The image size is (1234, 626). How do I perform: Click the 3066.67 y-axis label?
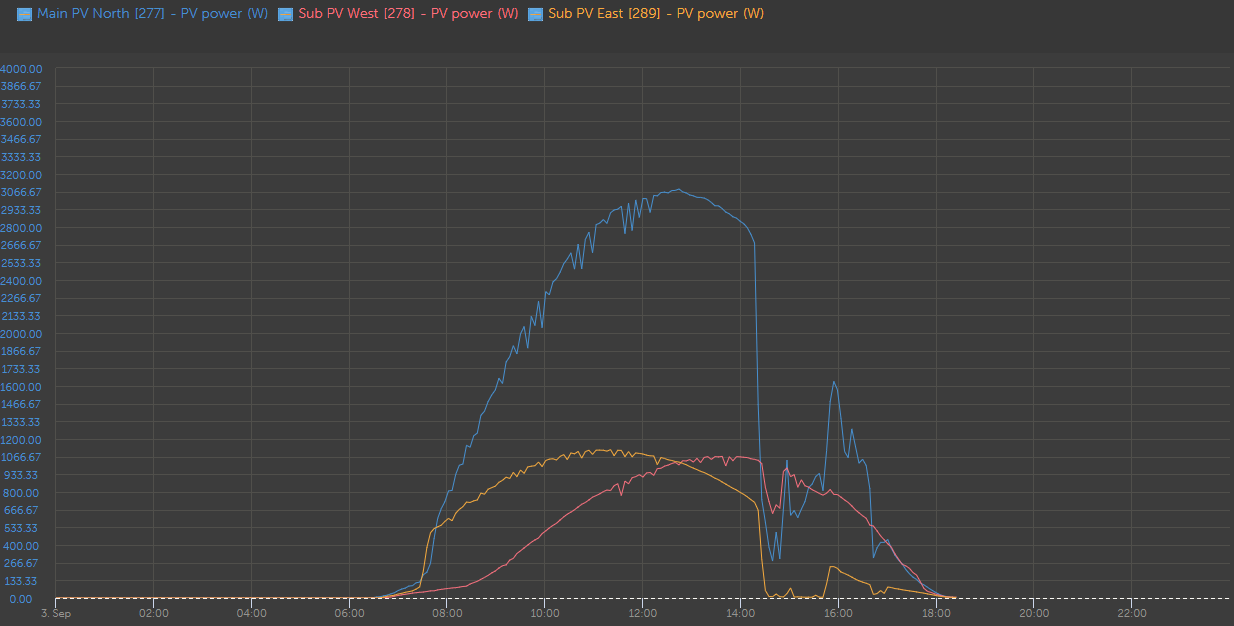[21, 192]
